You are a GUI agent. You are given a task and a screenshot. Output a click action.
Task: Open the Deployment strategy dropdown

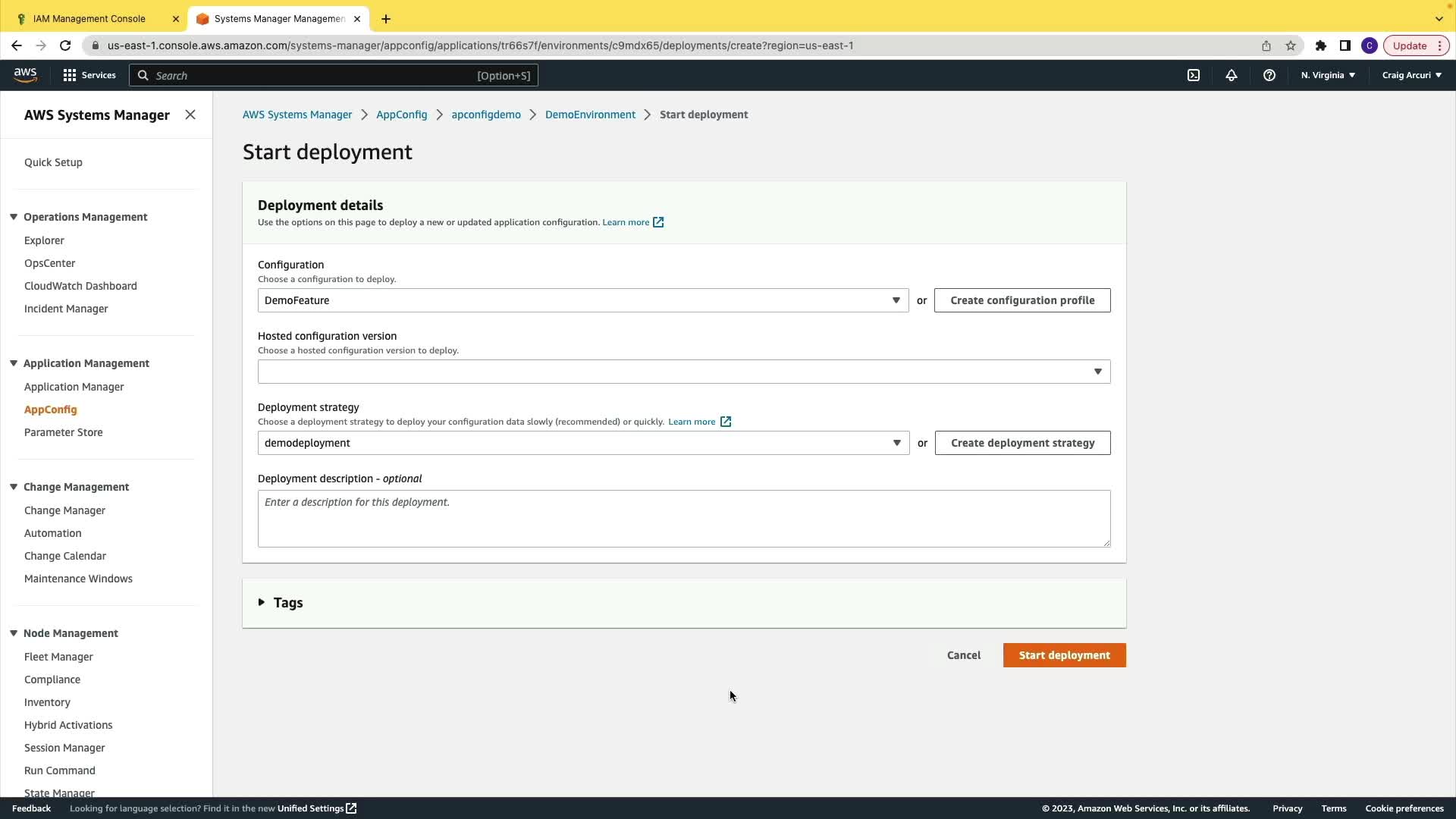582,443
